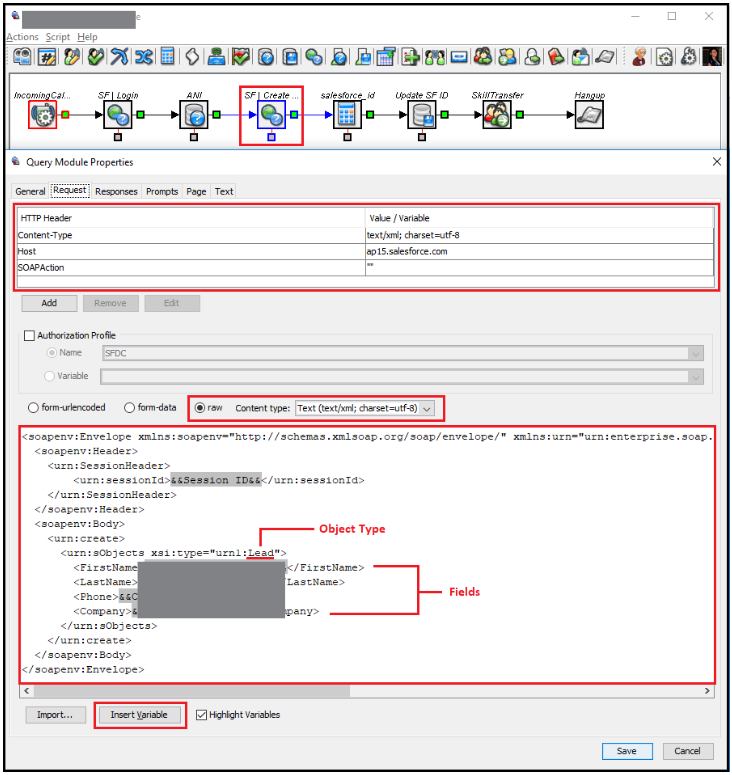Click the woman portrait icon in toolbar
This screenshot has width=732, height=775.
point(712,57)
